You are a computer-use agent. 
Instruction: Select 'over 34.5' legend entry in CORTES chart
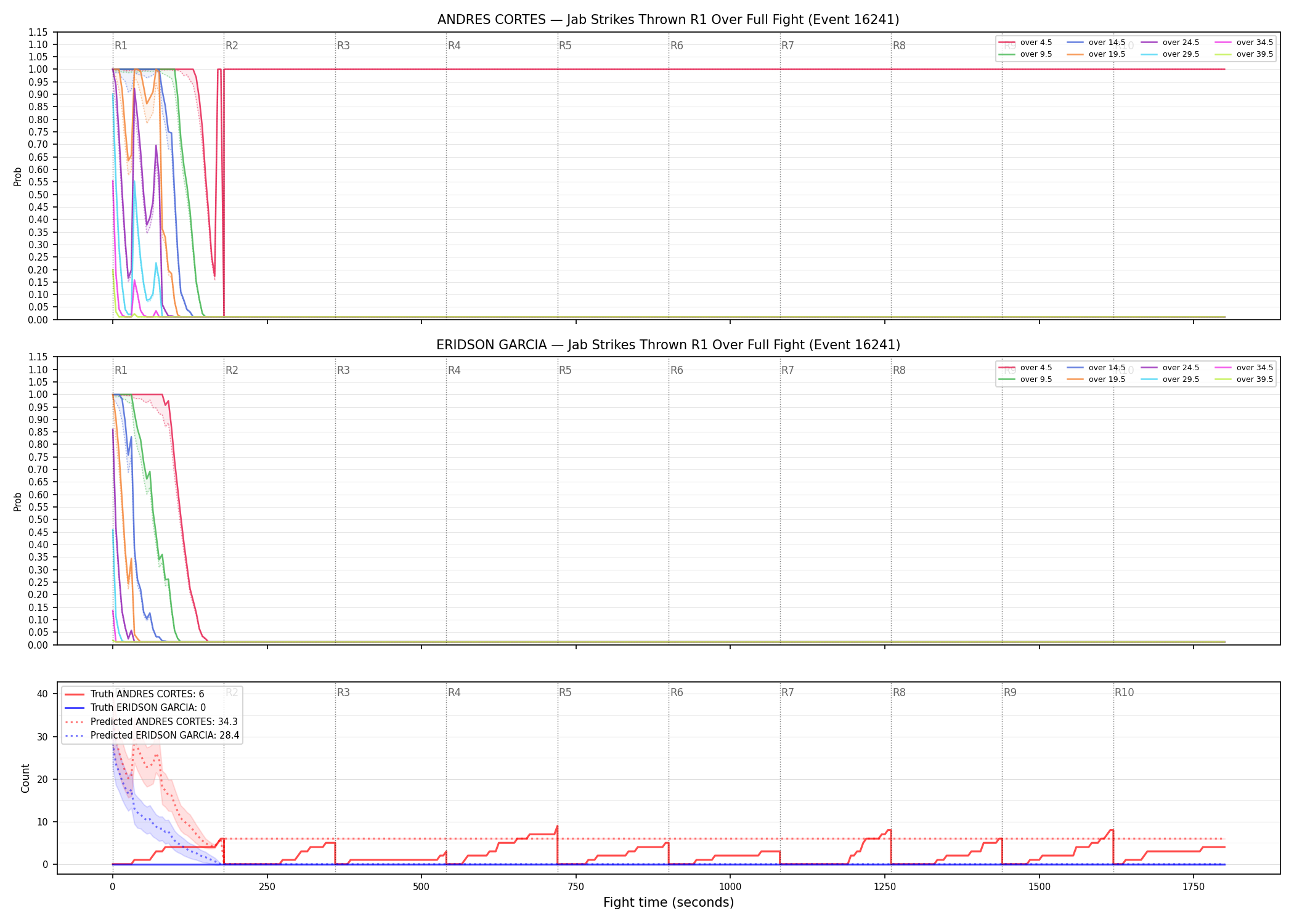pos(1243,43)
